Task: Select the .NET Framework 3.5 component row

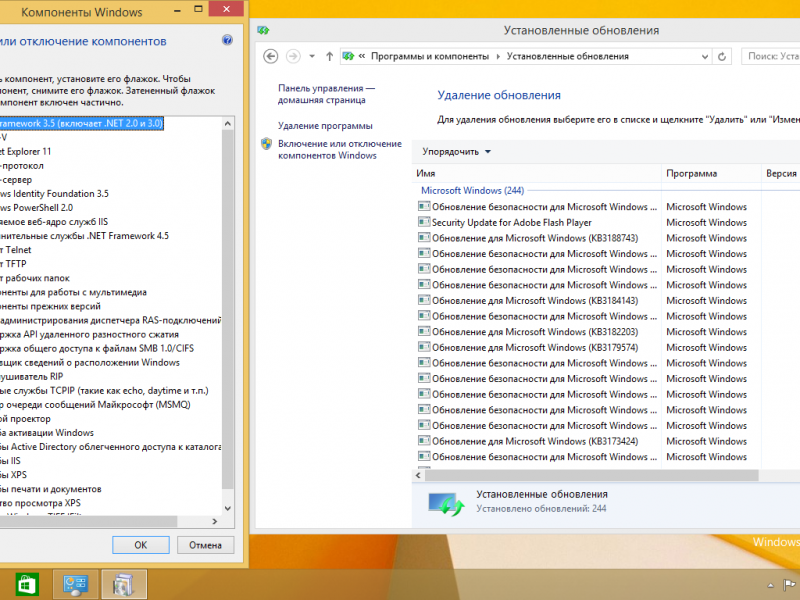Action: point(82,123)
